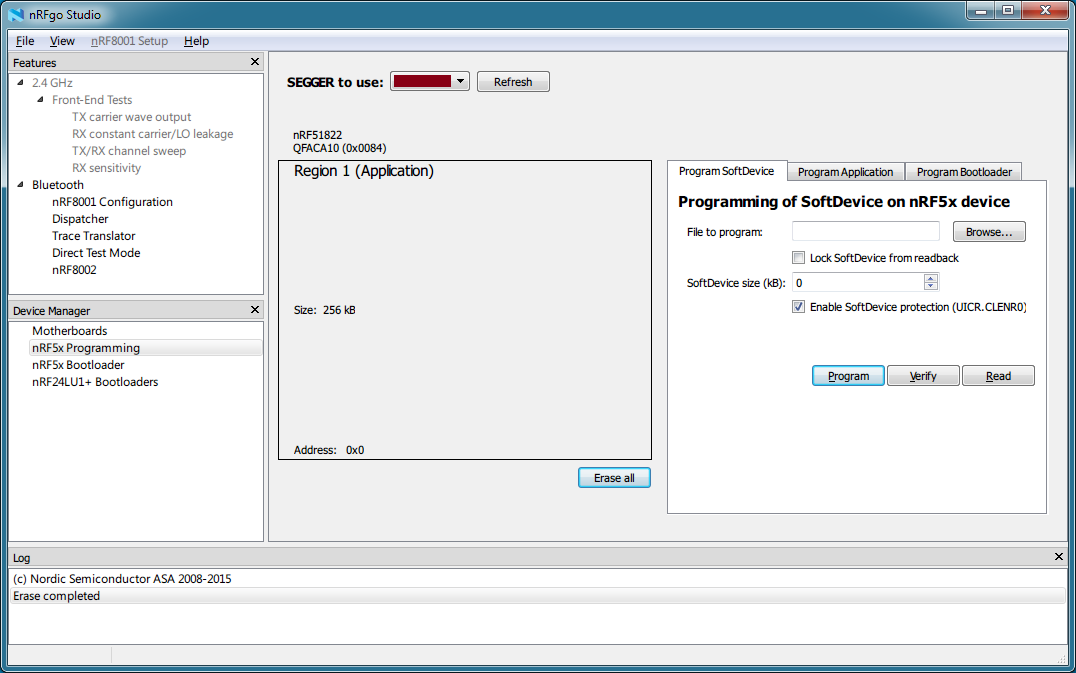1076x673 pixels.
Task: Collapse the Bluetooth tree node
Action: pos(20,185)
